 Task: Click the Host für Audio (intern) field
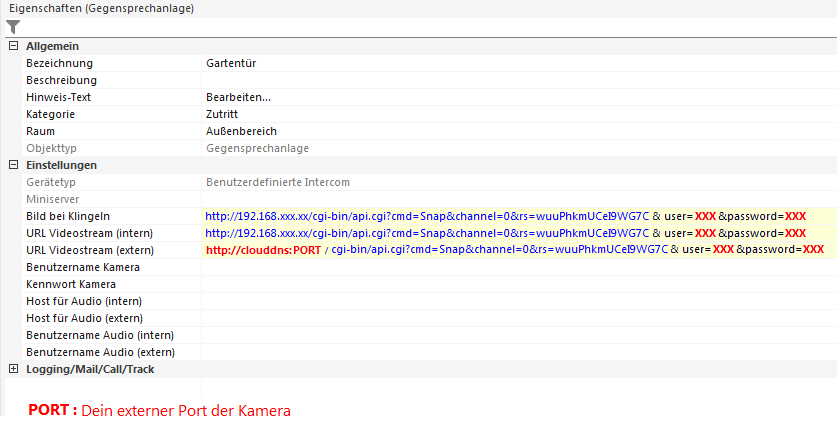point(500,301)
